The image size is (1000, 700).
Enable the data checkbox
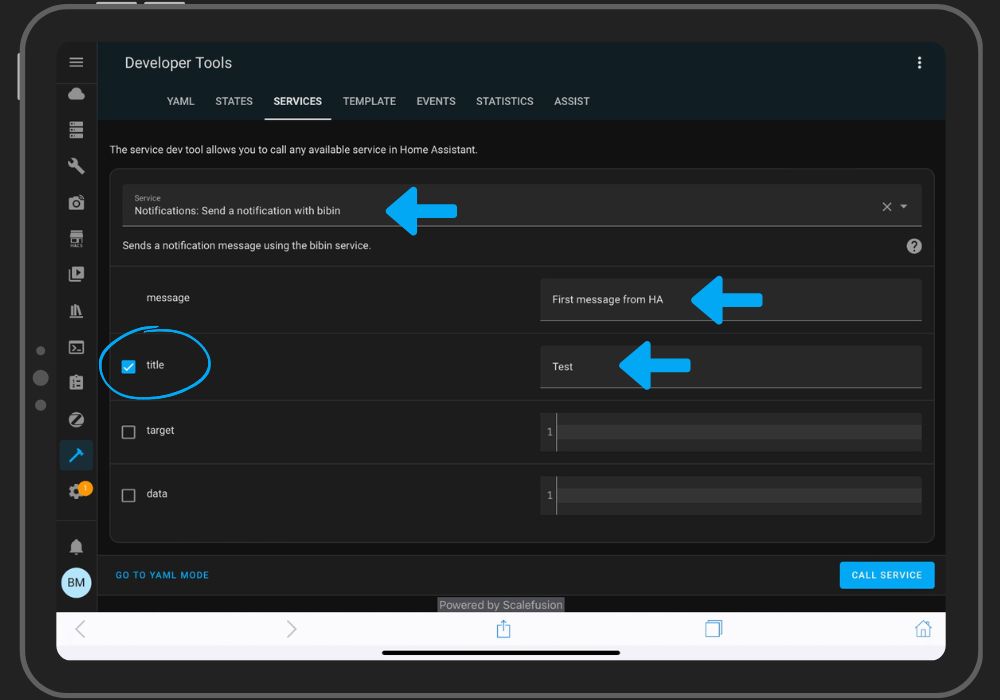(128, 493)
